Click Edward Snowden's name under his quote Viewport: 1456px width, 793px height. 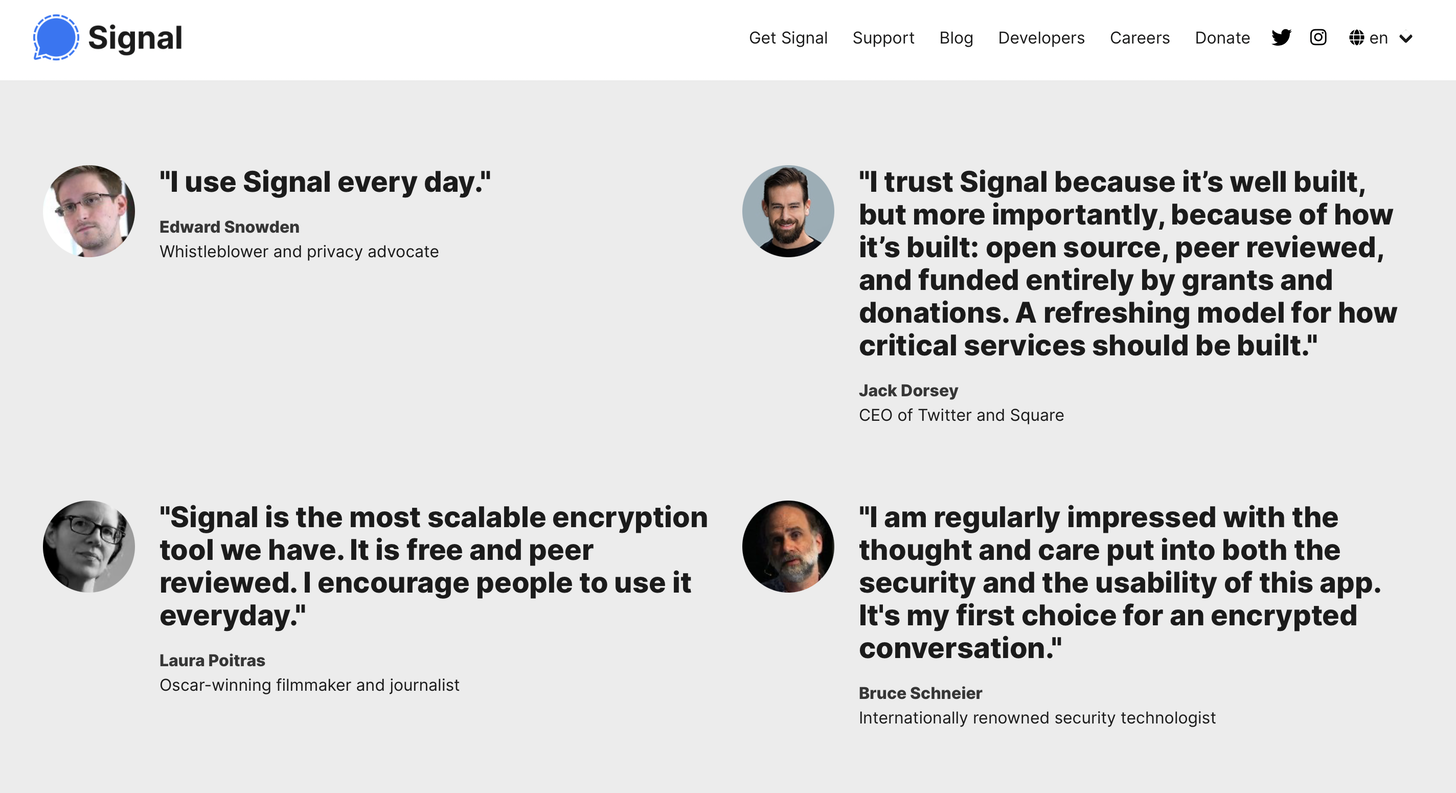[x=229, y=227]
